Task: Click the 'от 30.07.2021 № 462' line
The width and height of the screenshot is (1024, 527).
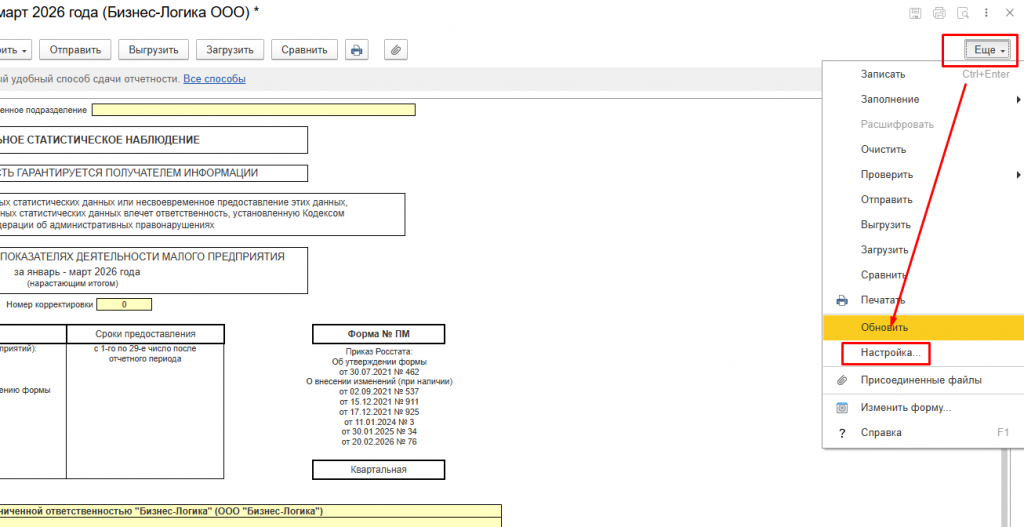Action: [x=379, y=372]
